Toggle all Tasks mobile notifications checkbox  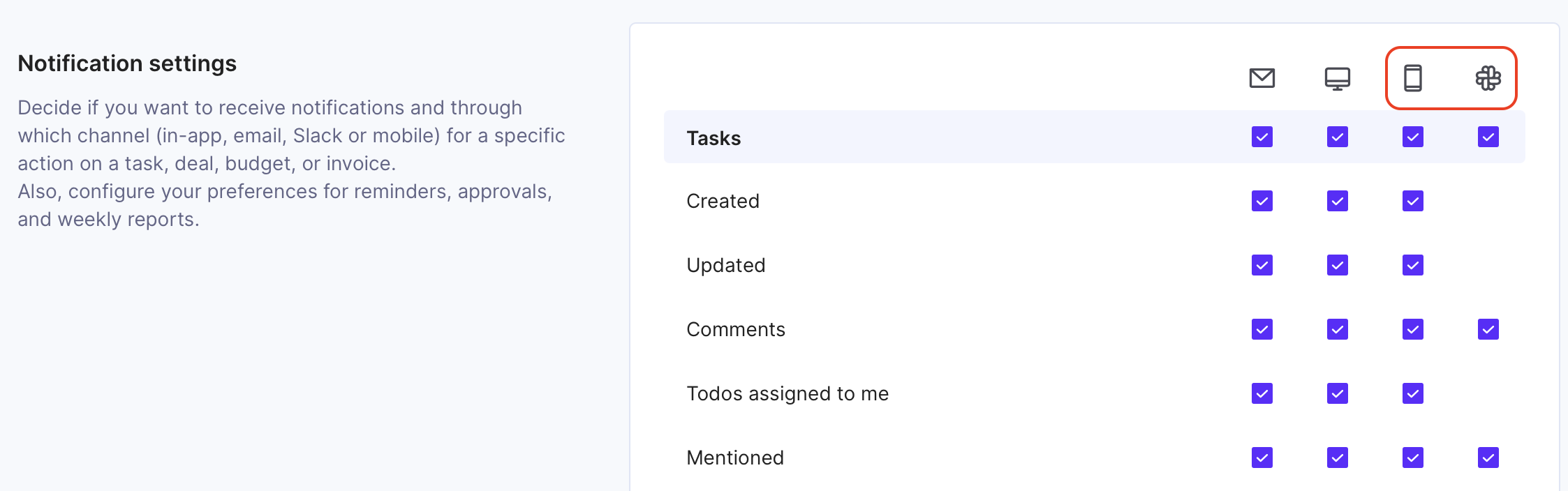[1412, 137]
